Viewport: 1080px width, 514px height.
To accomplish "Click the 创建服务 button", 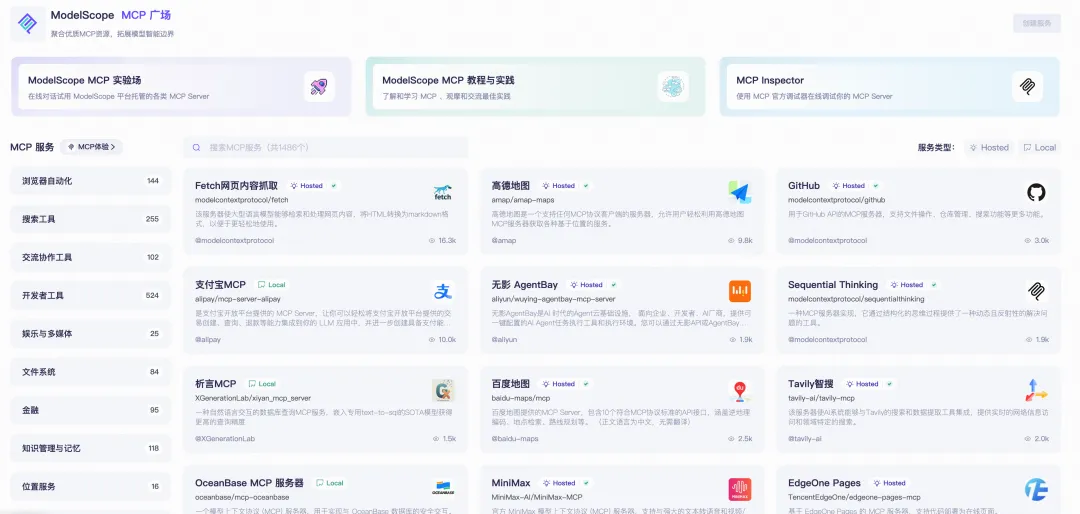I will point(1037,23).
